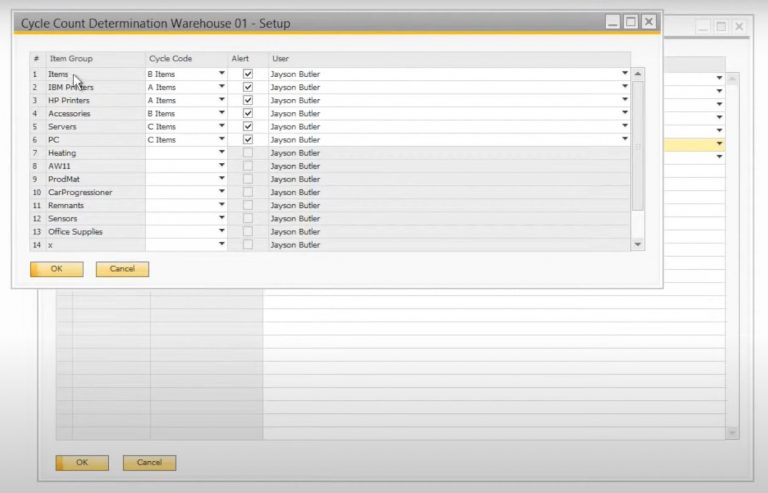Image resolution: width=768 pixels, height=493 pixels.
Task: Toggle Alert checkbox for HP Printers
Action: click(x=248, y=100)
